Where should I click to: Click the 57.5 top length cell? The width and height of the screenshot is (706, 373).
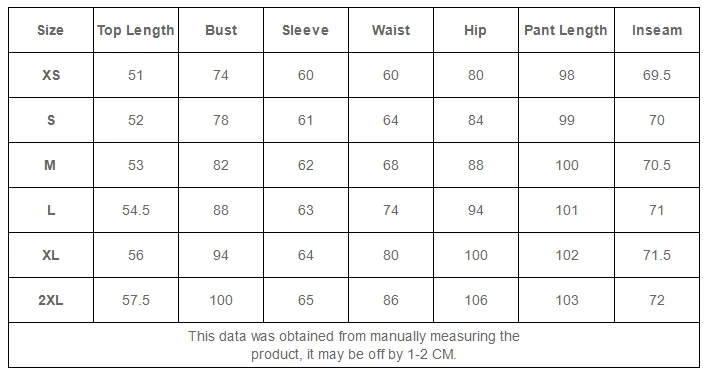pos(136,300)
